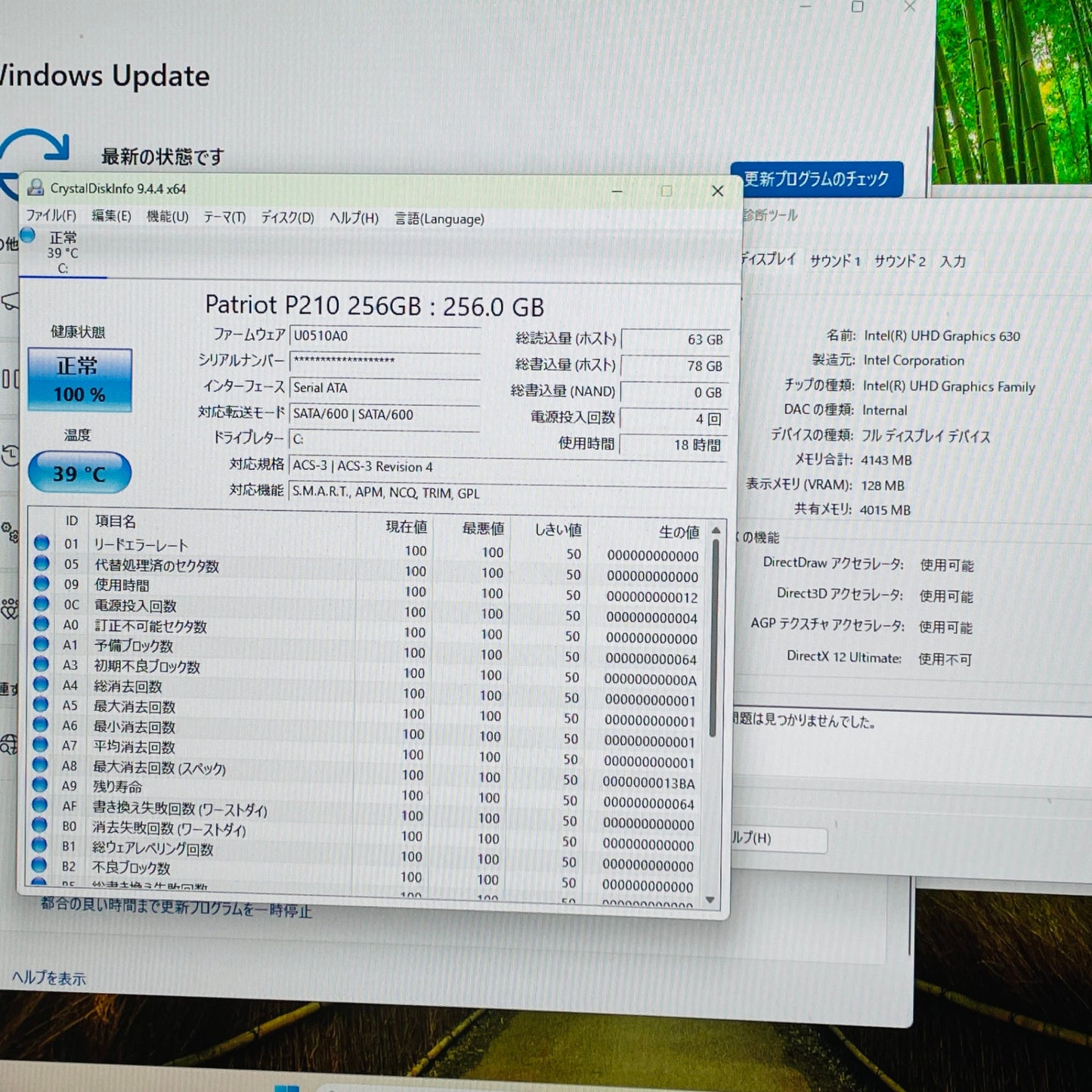The width and height of the screenshot is (1092, 1092).
Task: Open the 機能(U) menu
Action: click(166, 218)
